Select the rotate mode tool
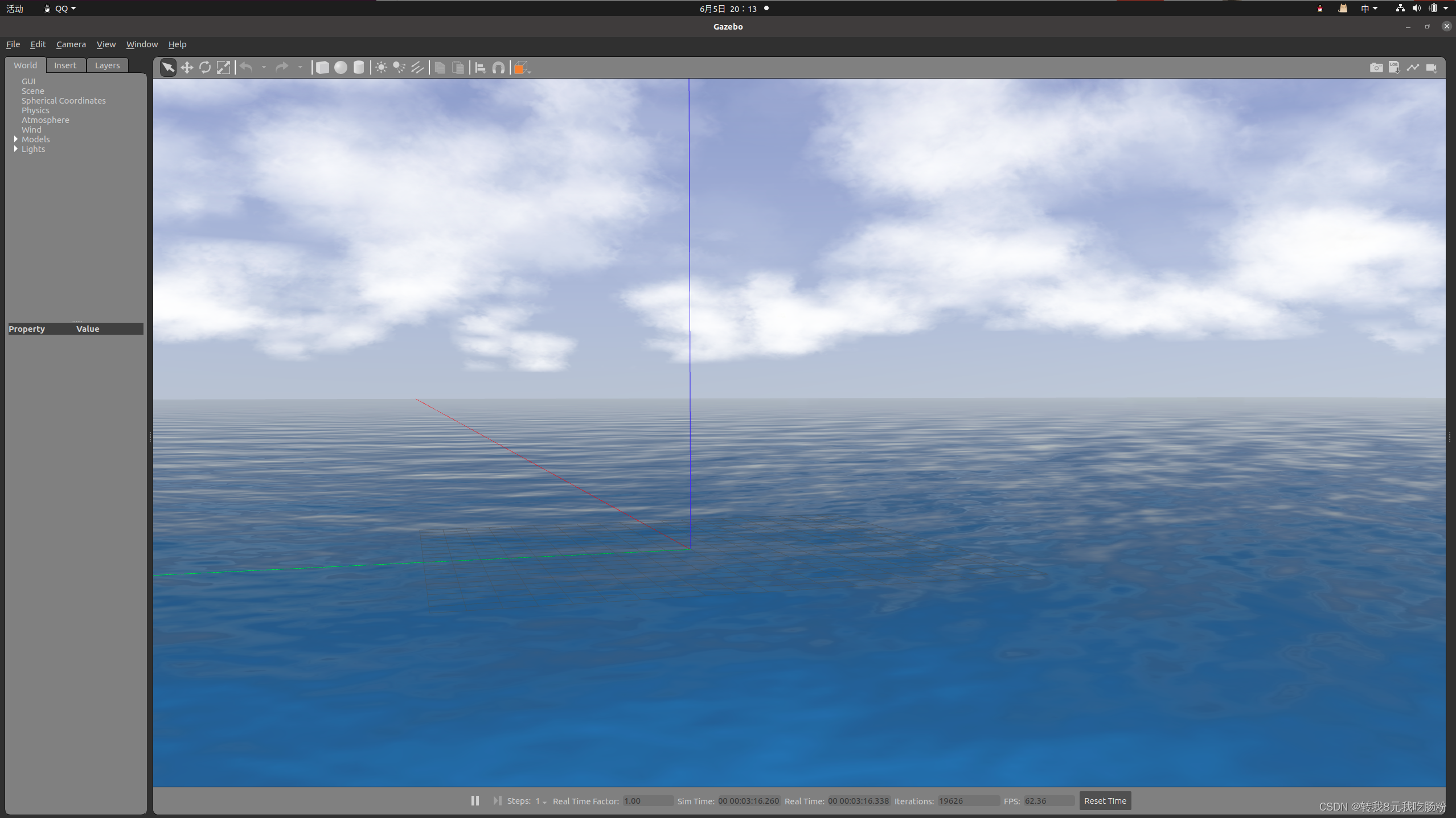This screenshot has height=818, width=1456. pyautogui.click(x=205, y=68)
